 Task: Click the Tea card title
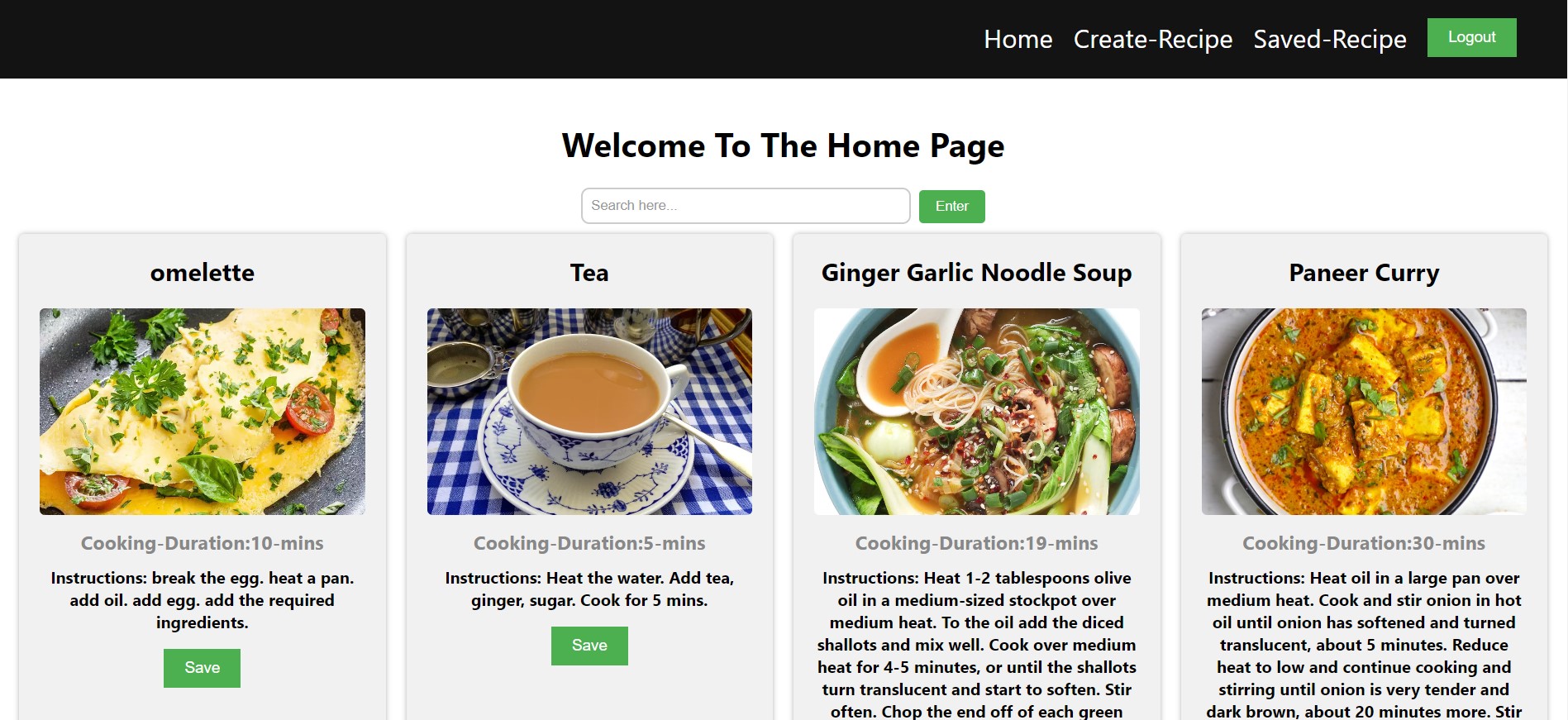[589, 273]
